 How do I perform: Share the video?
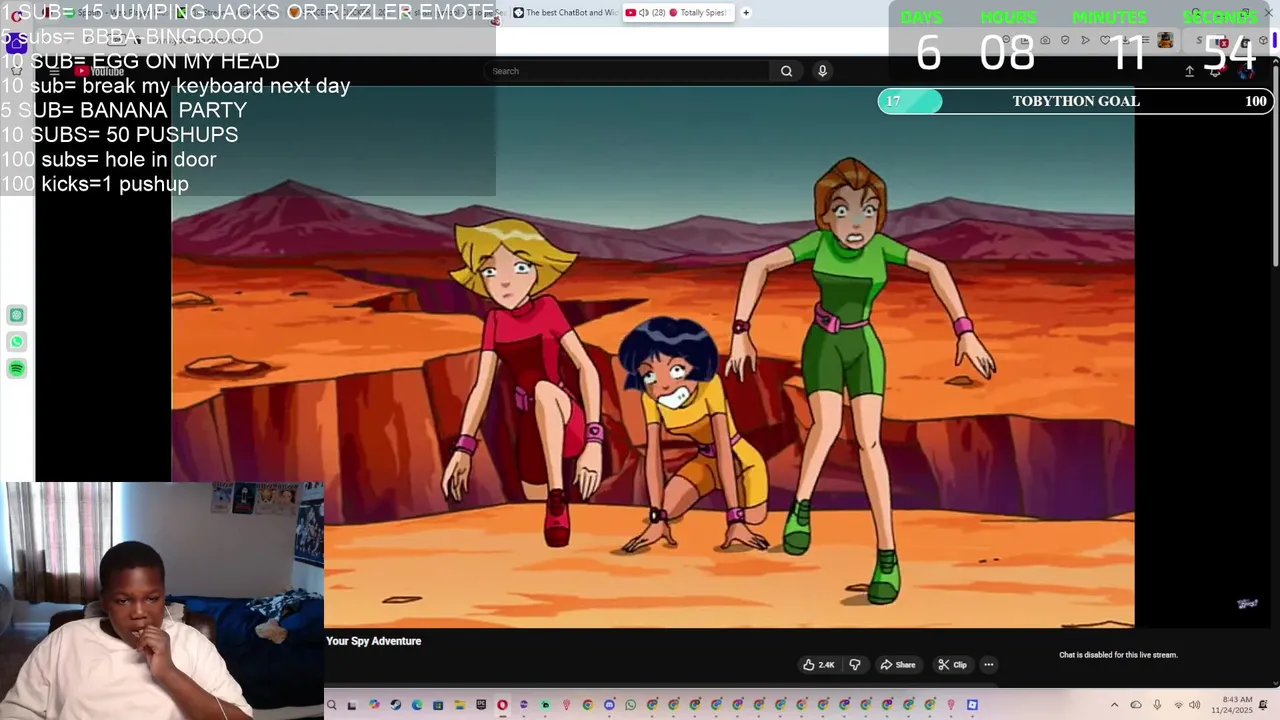[x=898, y=665]
